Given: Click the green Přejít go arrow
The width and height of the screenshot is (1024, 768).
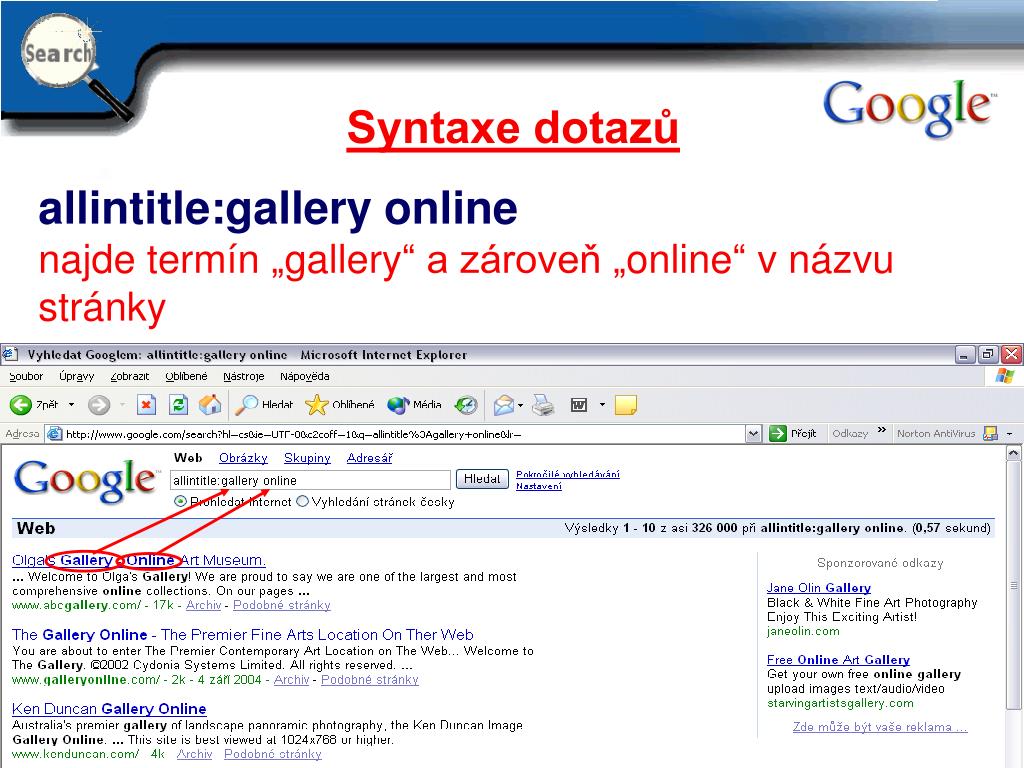Looking at the screenshot, I should [778, 434].
